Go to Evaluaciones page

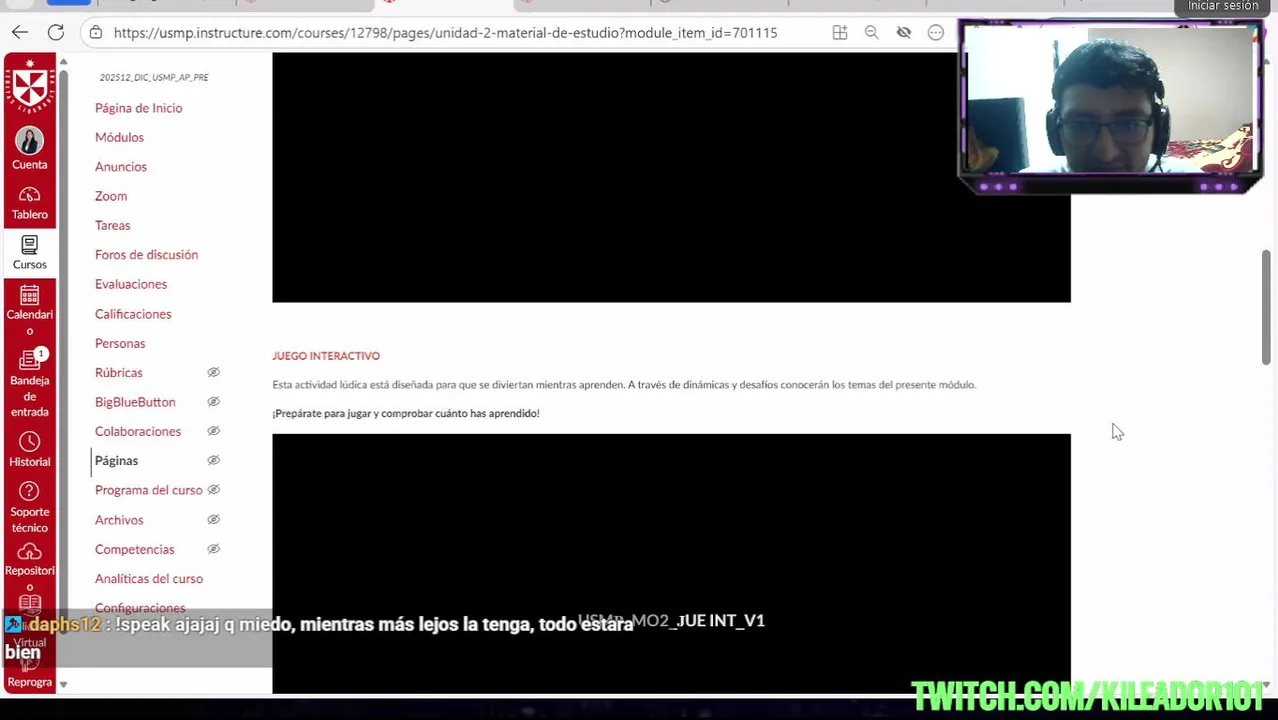(131, 284)
